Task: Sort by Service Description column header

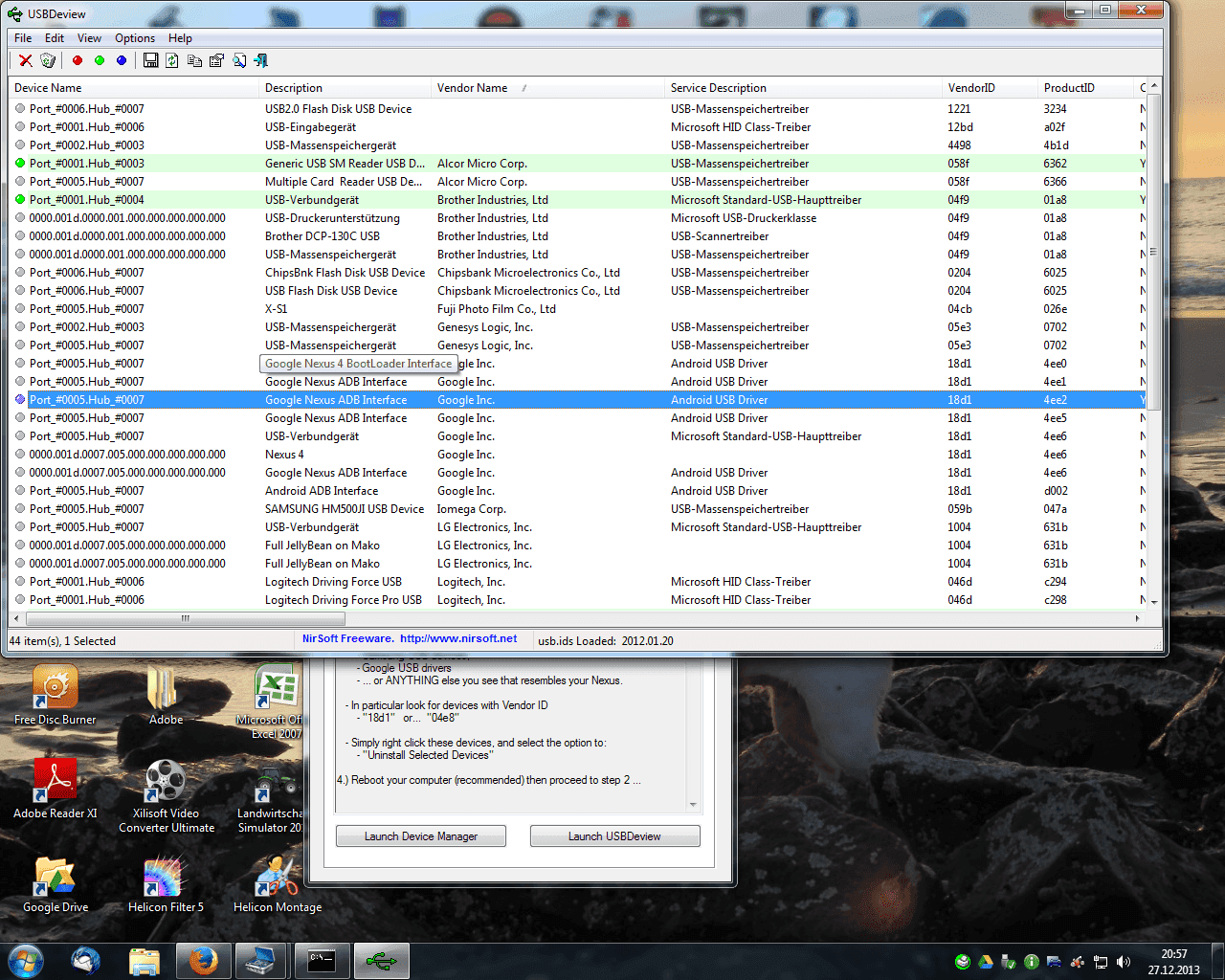Action: tap(804, 88)
